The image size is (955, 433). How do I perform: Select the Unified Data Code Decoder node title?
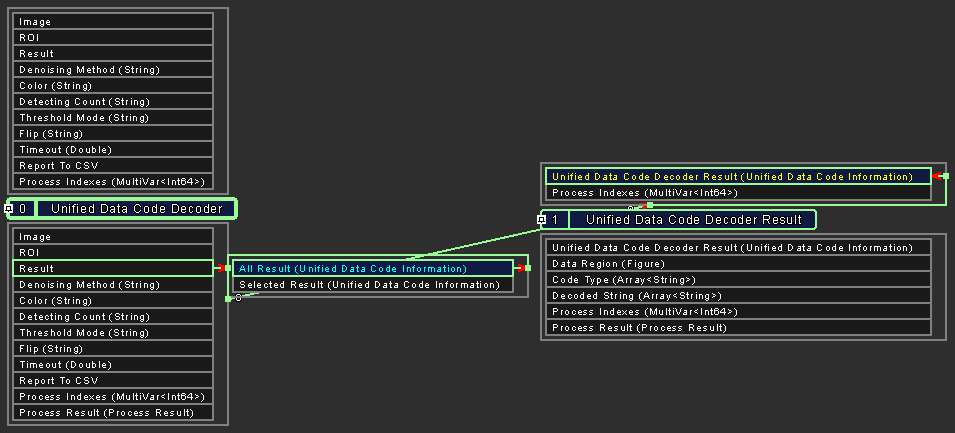click(137, 209)
